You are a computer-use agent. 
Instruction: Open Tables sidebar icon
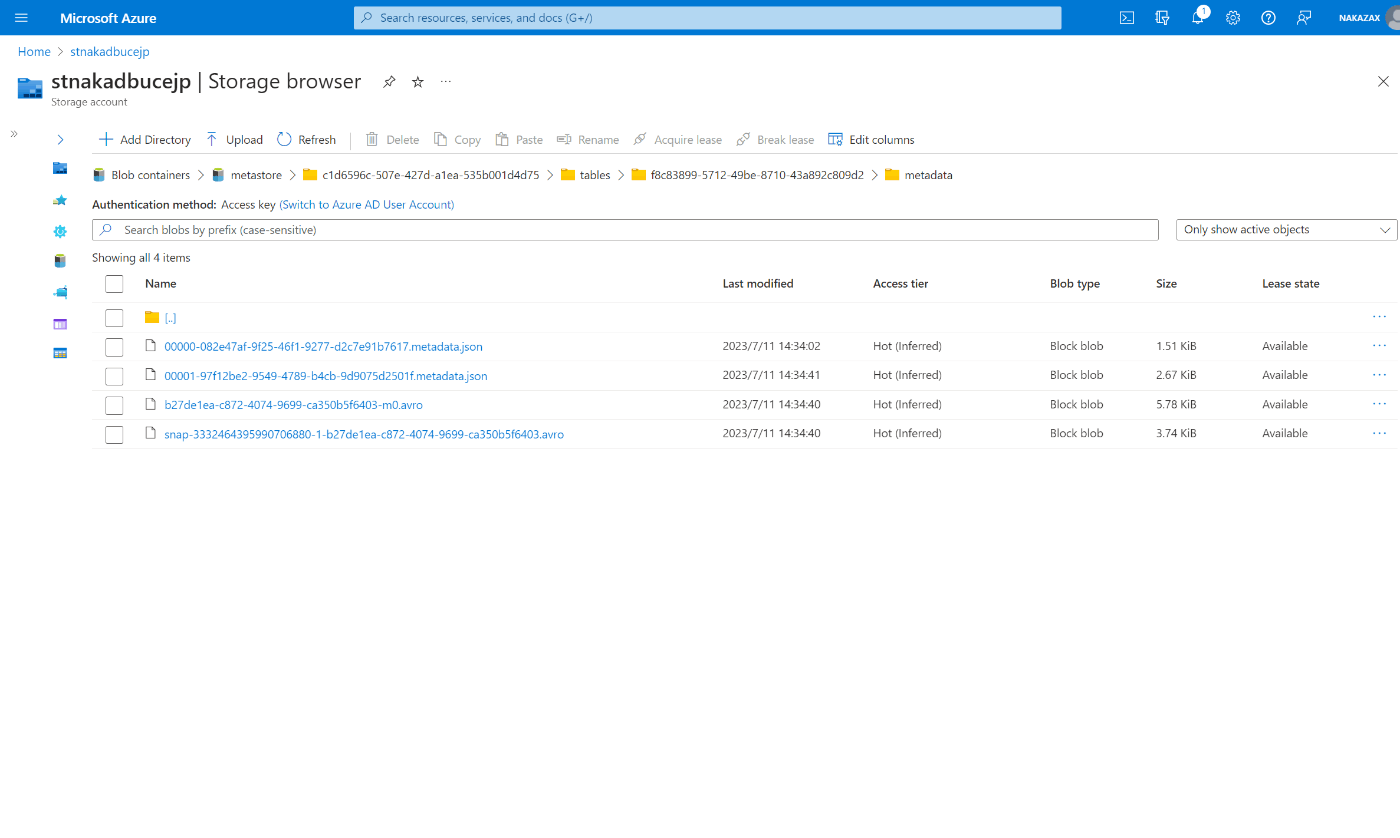click(x=60, y=353)
